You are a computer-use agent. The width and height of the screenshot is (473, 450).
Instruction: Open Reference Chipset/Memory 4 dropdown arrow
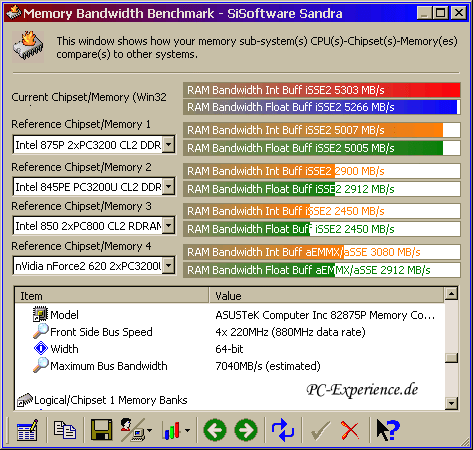[169, 265]
